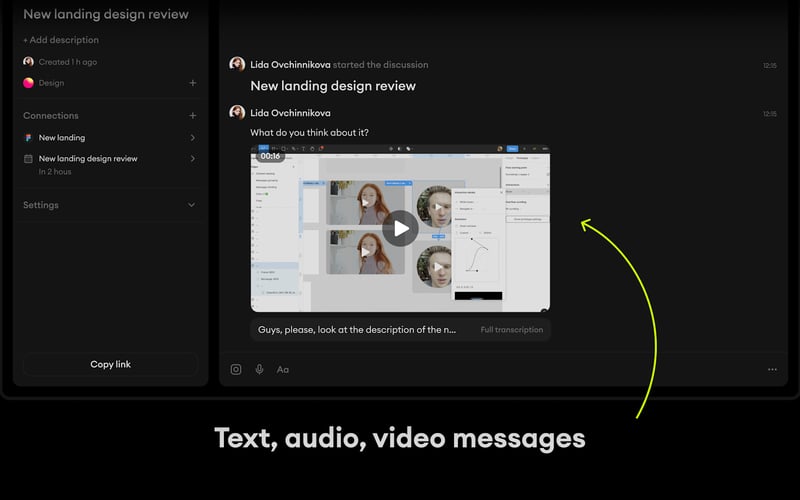Open text formatting with the Aa icon
Screen dimensions: 800x500
click(283, 370)
